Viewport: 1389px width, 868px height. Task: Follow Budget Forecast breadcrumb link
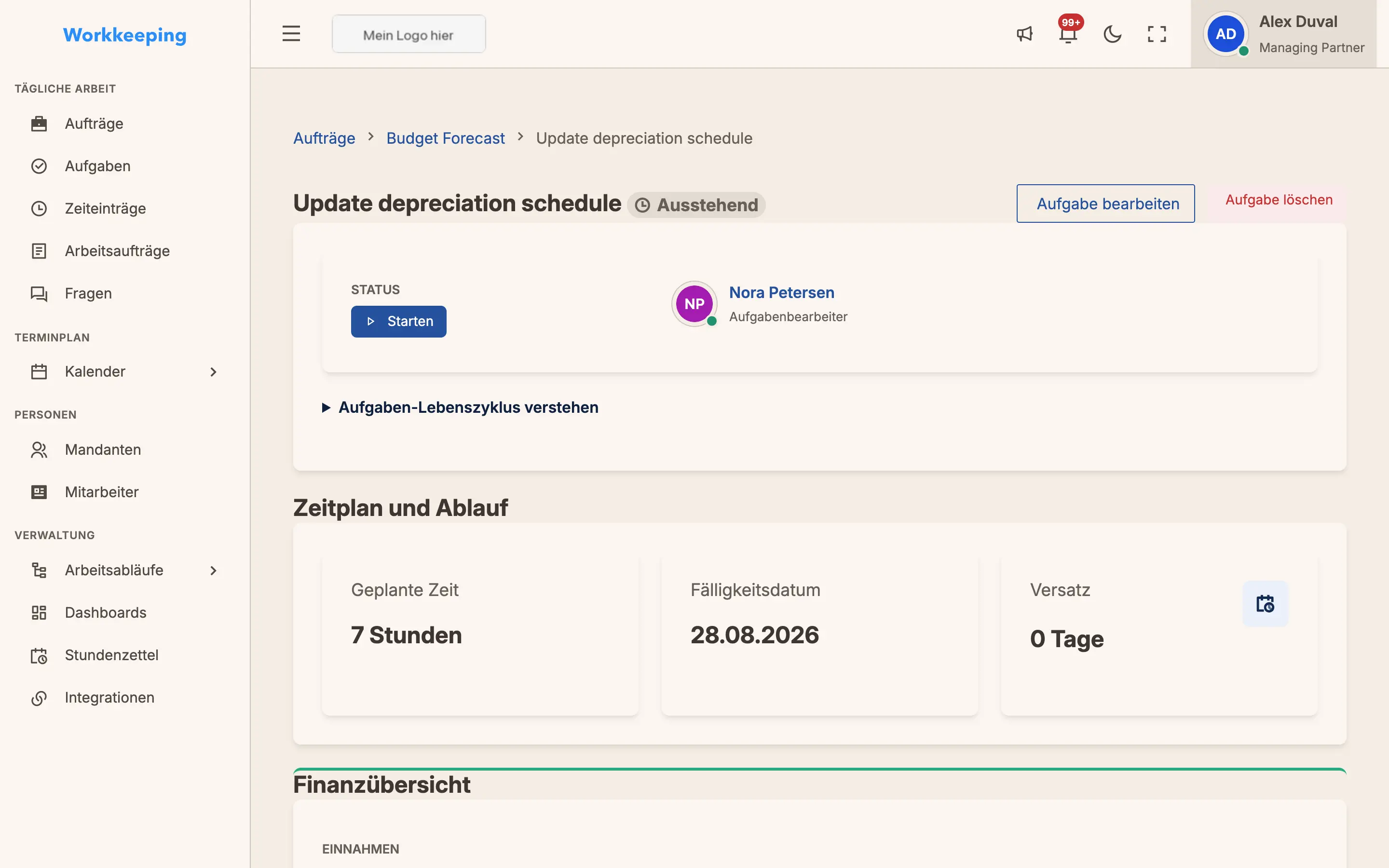coord(446,138)
